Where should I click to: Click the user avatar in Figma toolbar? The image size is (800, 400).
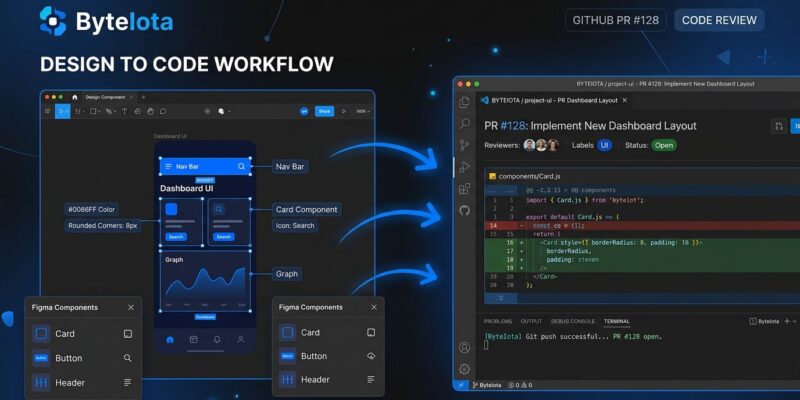point(304,111)
